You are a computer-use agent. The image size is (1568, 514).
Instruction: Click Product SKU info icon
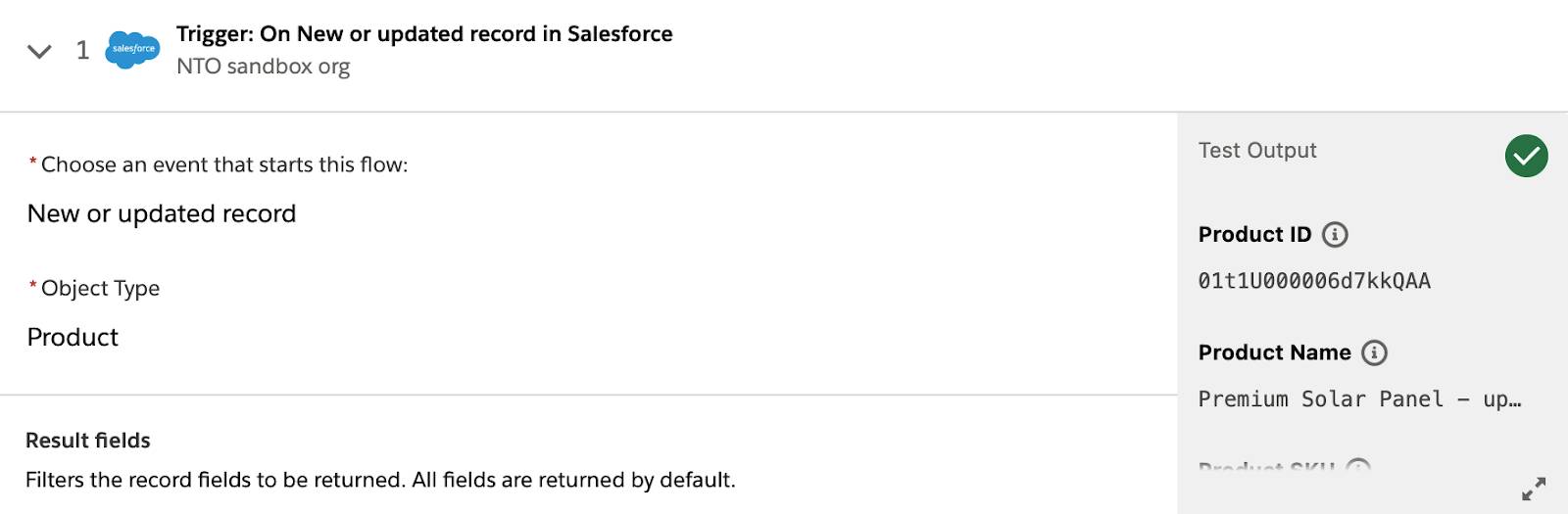pyautogui.click(x=1358, y=466)
